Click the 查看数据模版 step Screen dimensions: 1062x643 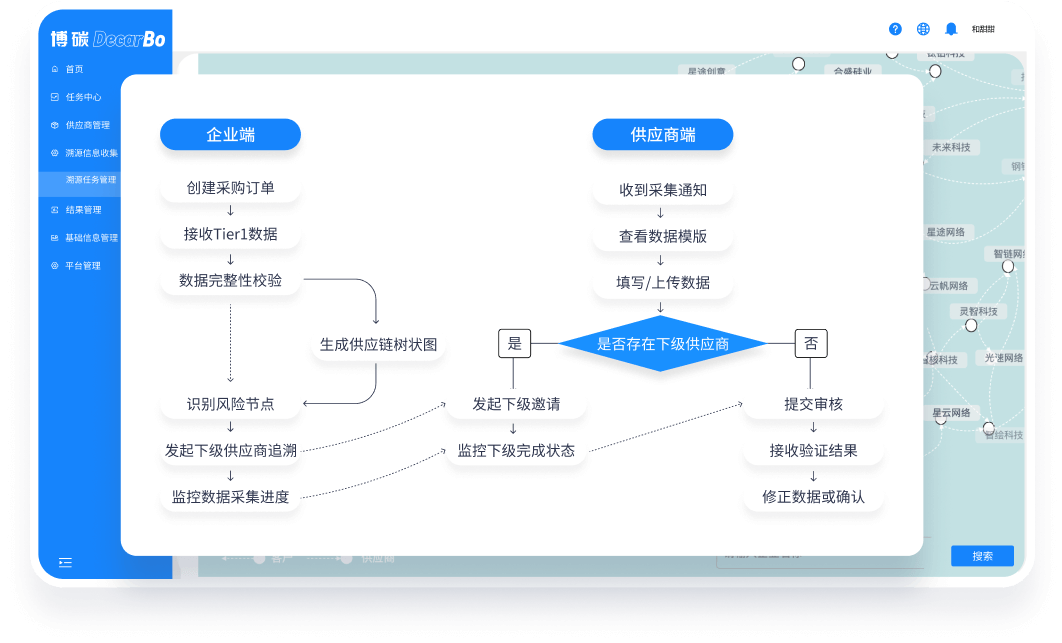(662, 236)
